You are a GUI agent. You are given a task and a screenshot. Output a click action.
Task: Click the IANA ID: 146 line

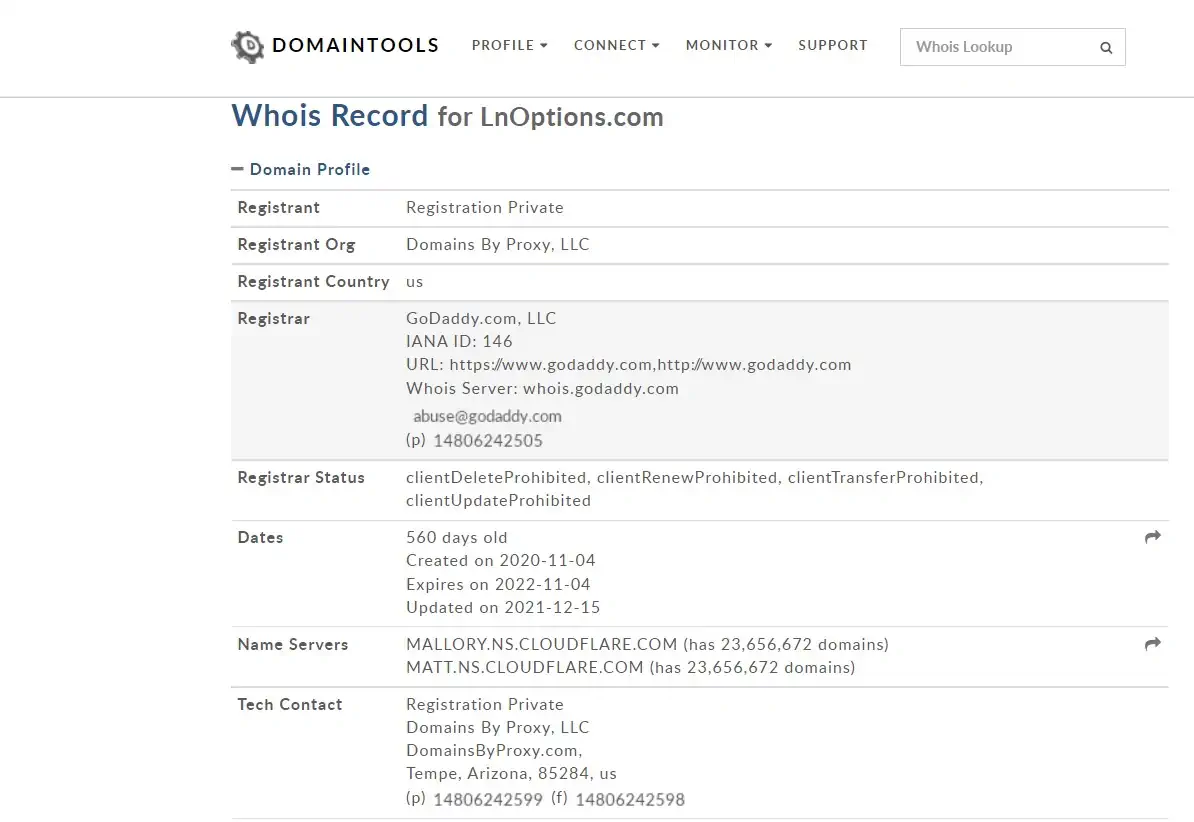point(459,341)
